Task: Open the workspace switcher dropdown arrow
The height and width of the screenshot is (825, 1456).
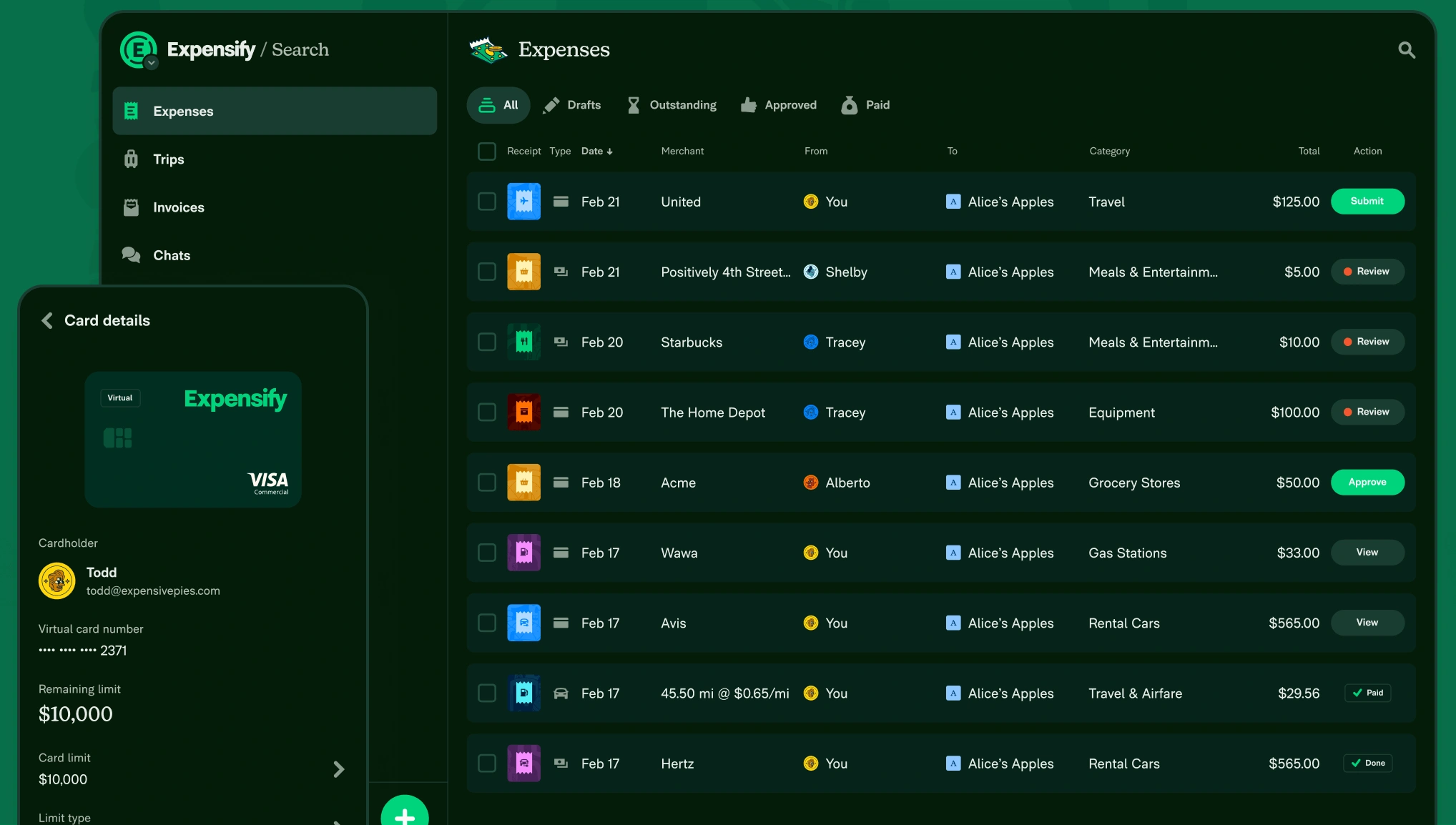Action: pyautogui.click(x=151, y=63)
